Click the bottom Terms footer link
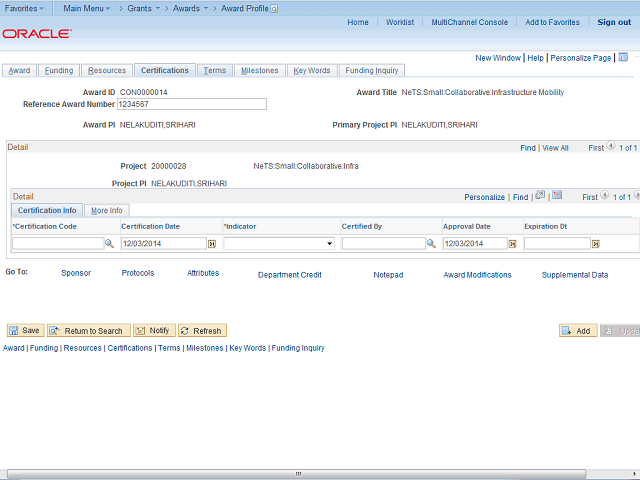Image resolution: width=640 pixels, height=480 pixels. pyautogui.click(x=169, y=348)
